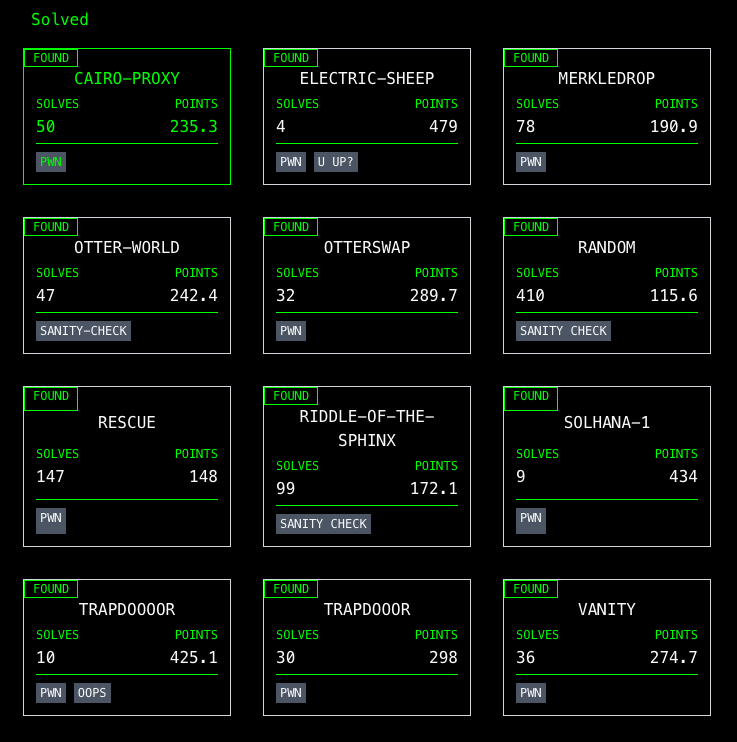Select the VANITY challenge title

click(x=607, y=609)
